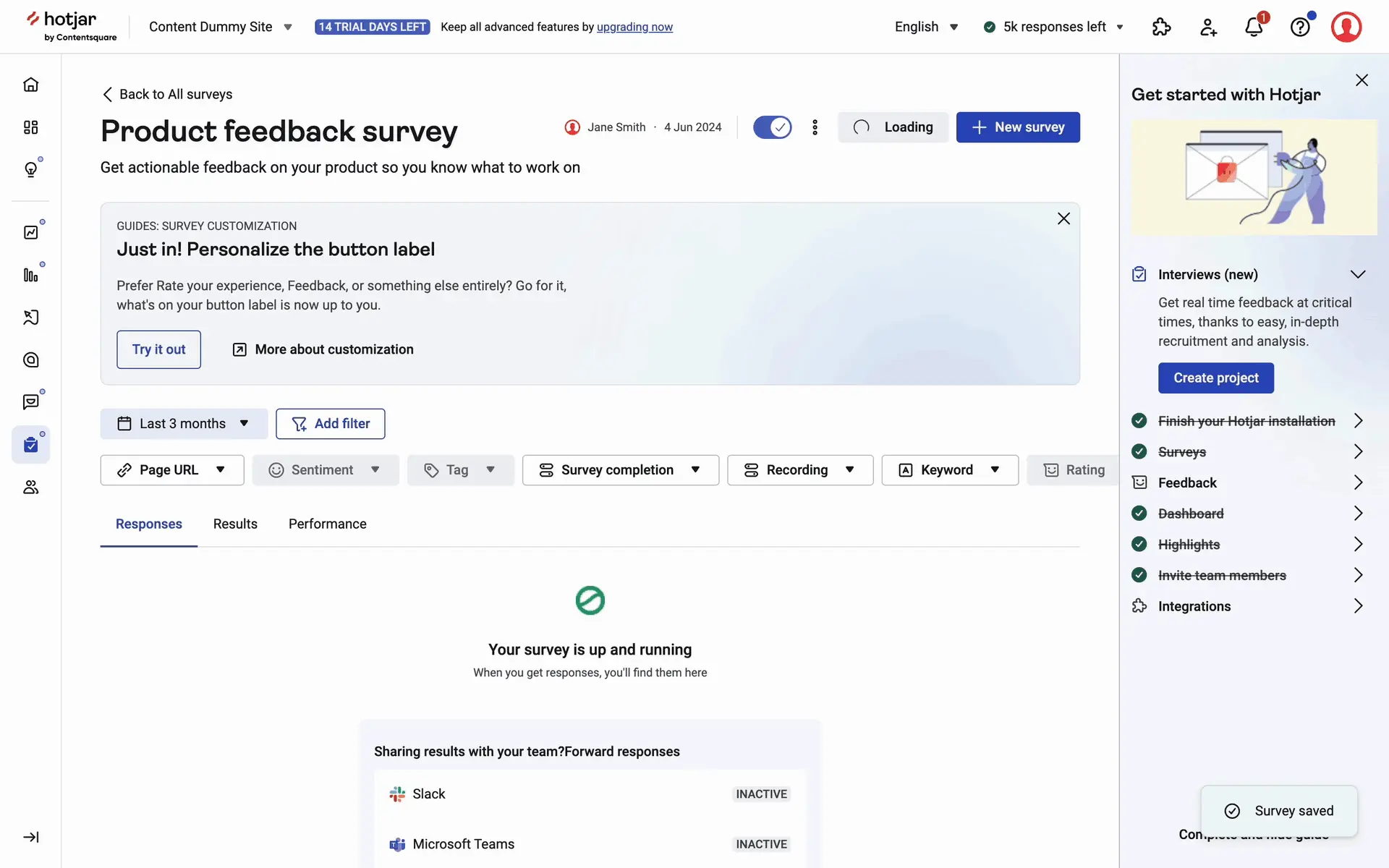Expand the Page URL filter dropdown

[x=172, y=470]
